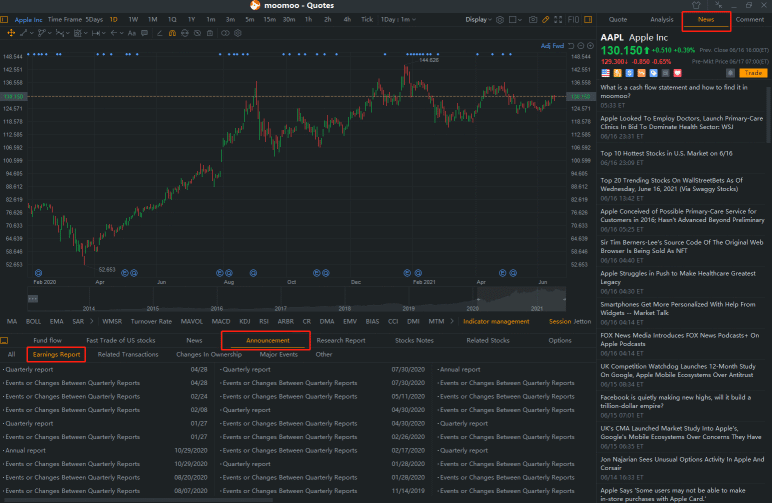Click the timeline range slider handle

pyautogui.click(x=478, y=299)
